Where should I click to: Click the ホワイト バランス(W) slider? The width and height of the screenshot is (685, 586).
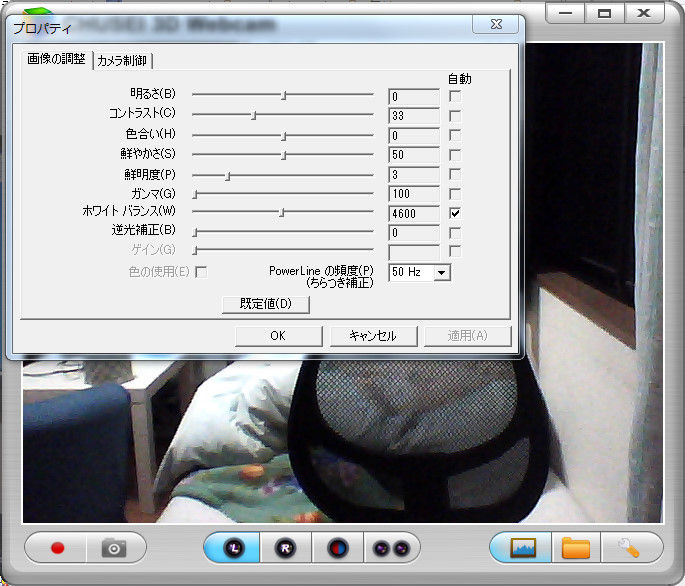click(283, 212)
